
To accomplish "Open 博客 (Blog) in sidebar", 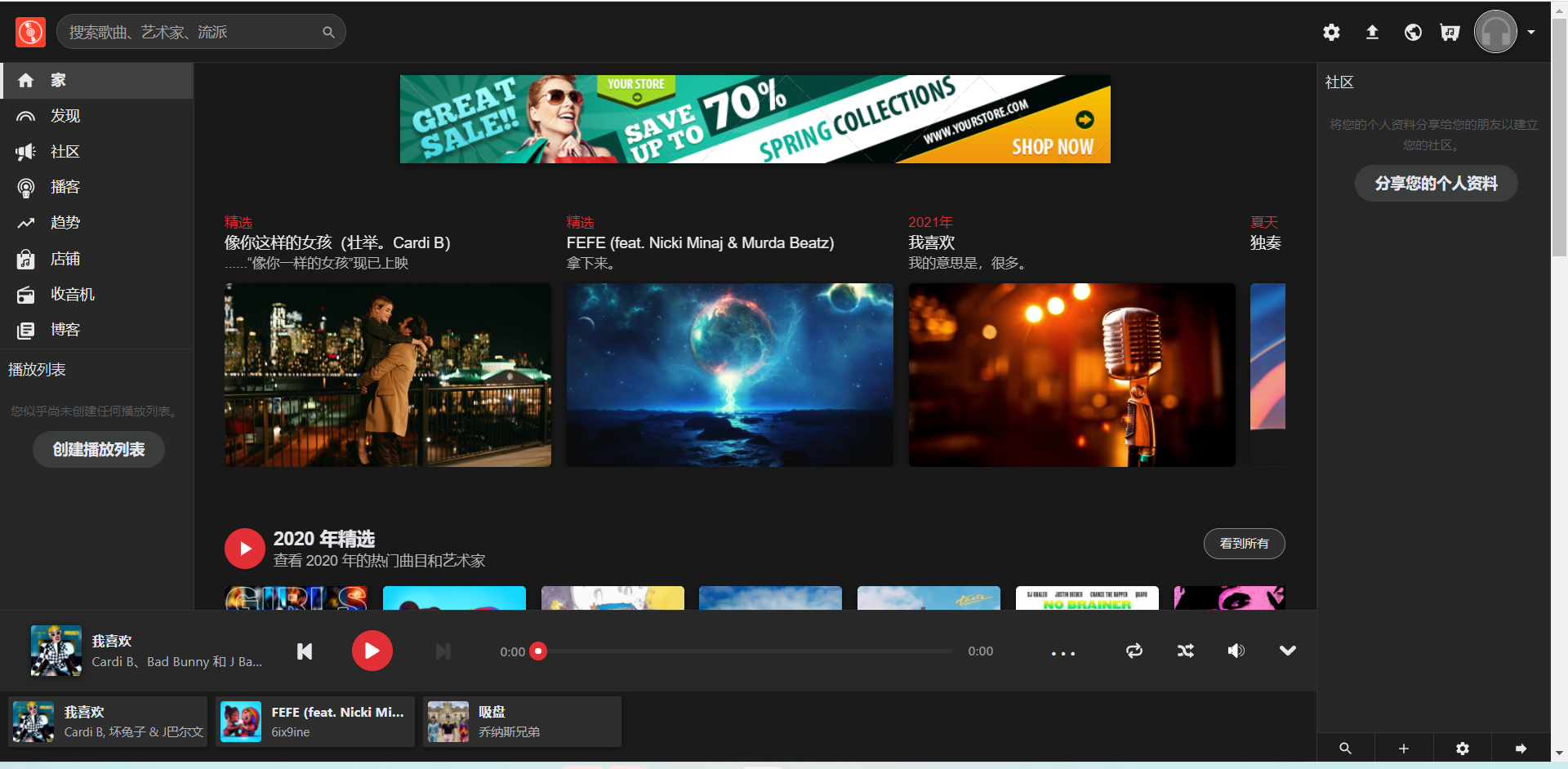I will (96, 330).
